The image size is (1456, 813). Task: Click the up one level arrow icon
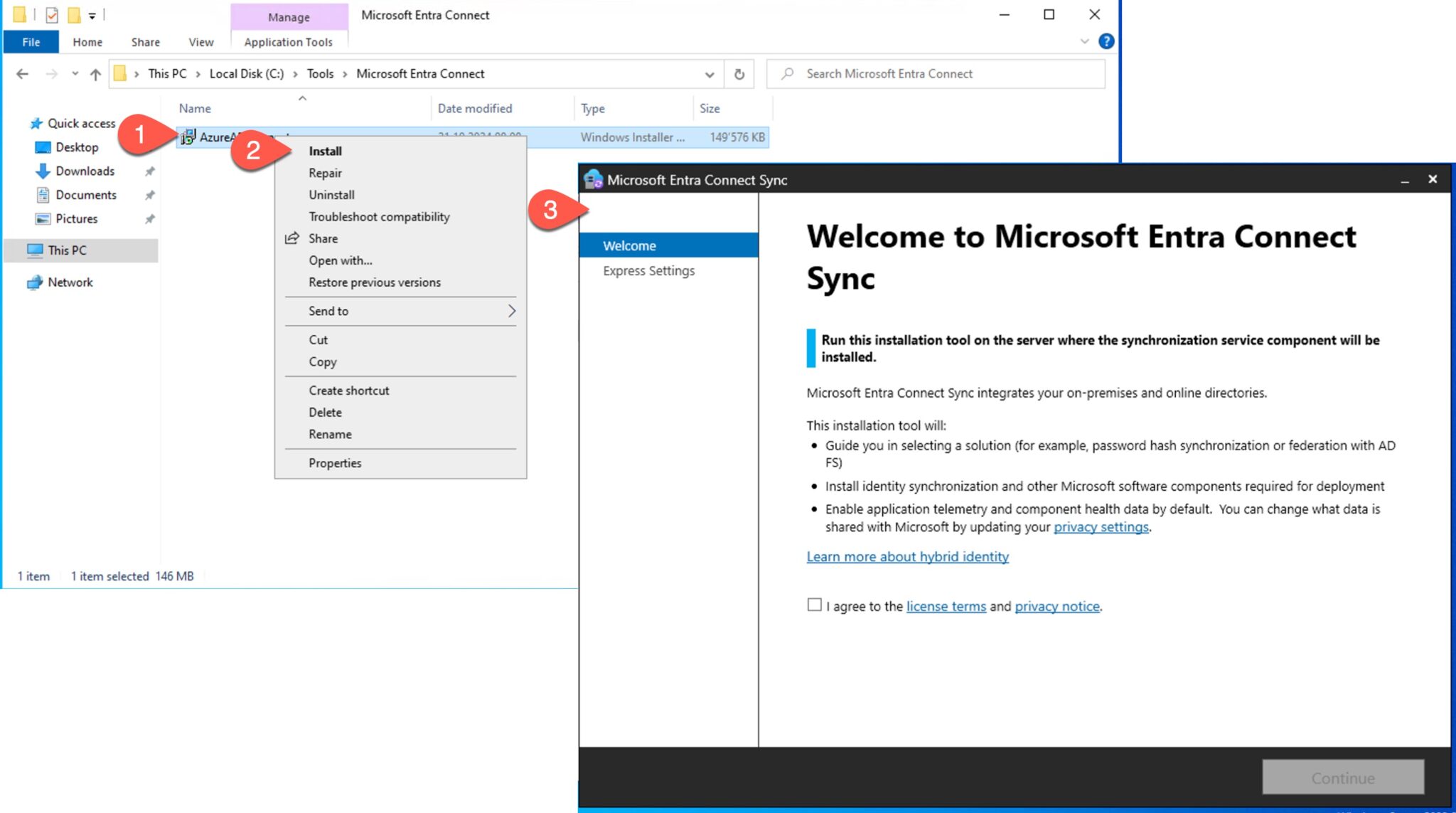pyautogui.click(x=96, y=73)
